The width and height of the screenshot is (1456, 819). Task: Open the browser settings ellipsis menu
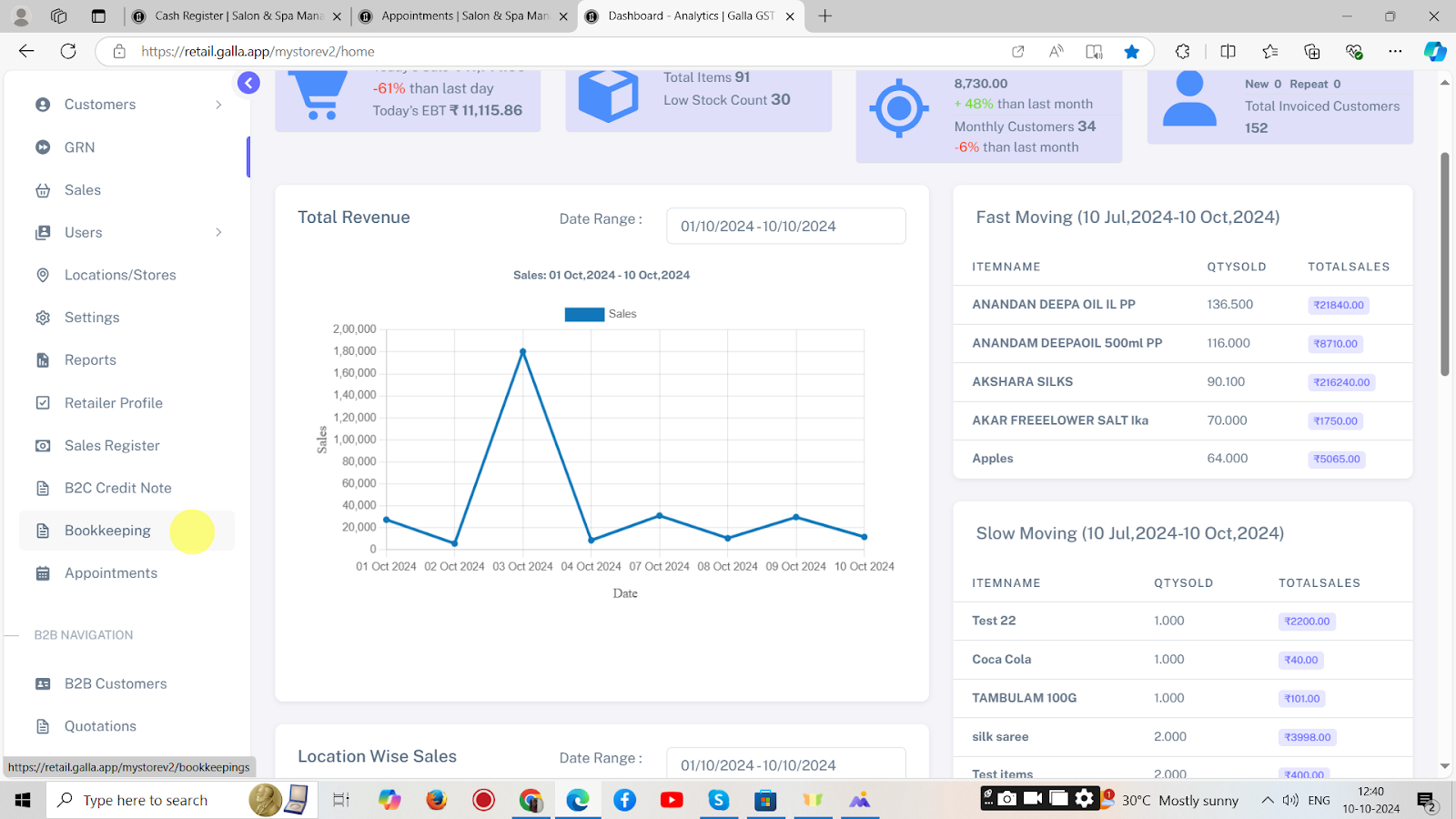tap(1395, 51)
